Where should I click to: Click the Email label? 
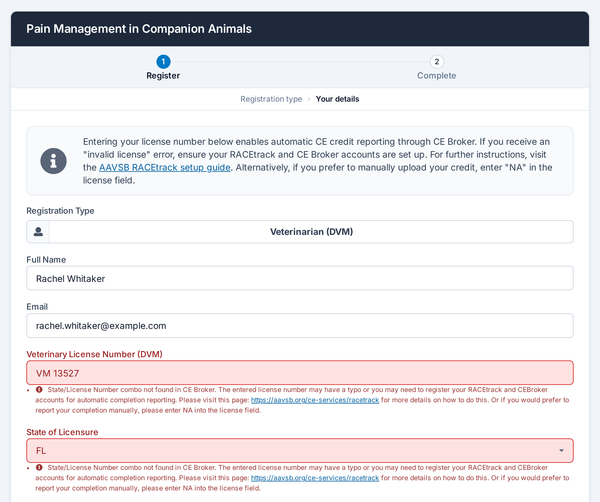(37, 307)
